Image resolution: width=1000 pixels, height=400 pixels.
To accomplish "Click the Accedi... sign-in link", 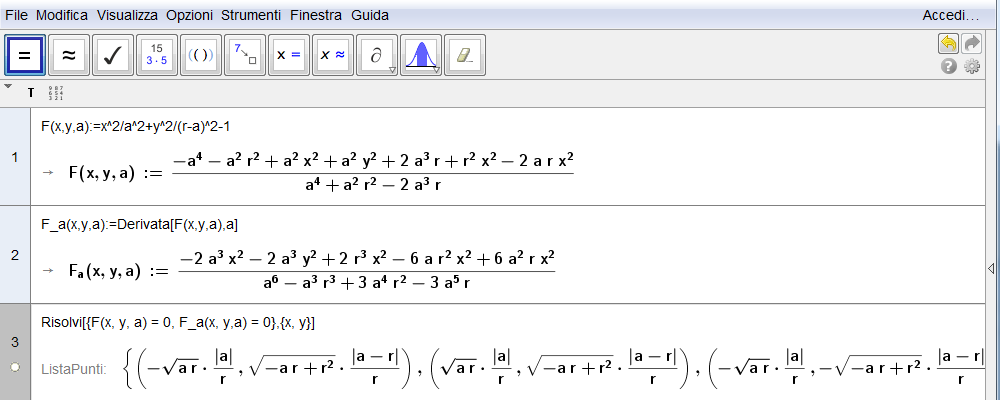I will [950, 16].
